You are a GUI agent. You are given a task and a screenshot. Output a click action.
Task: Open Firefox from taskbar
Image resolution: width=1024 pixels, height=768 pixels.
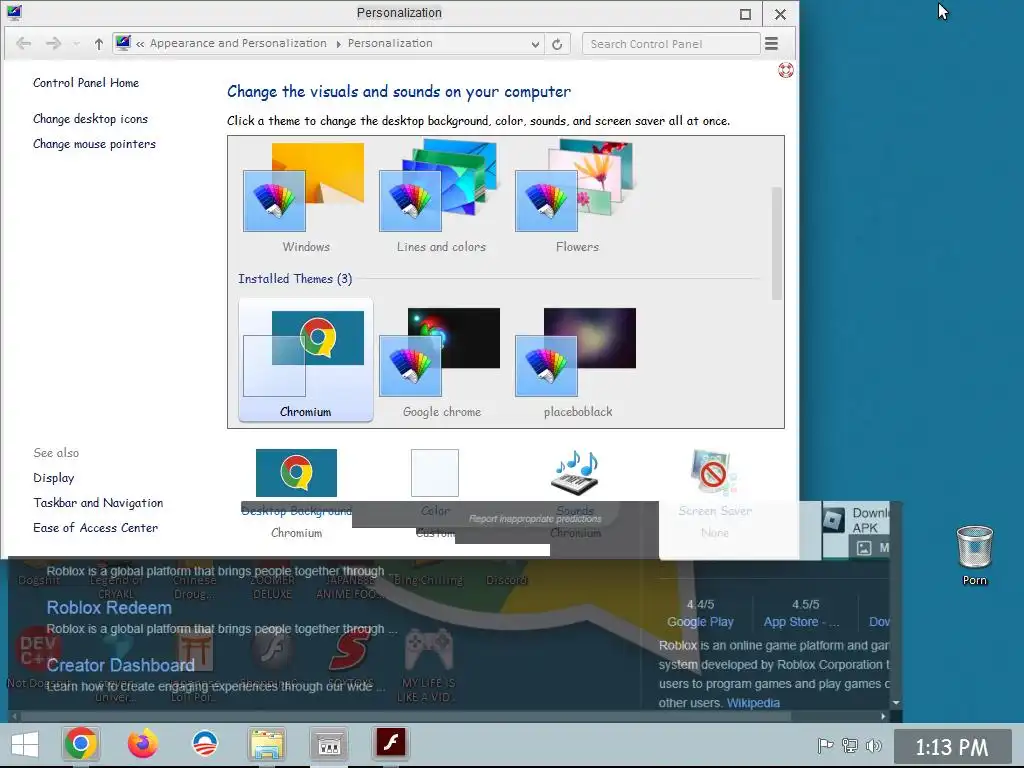142,744
